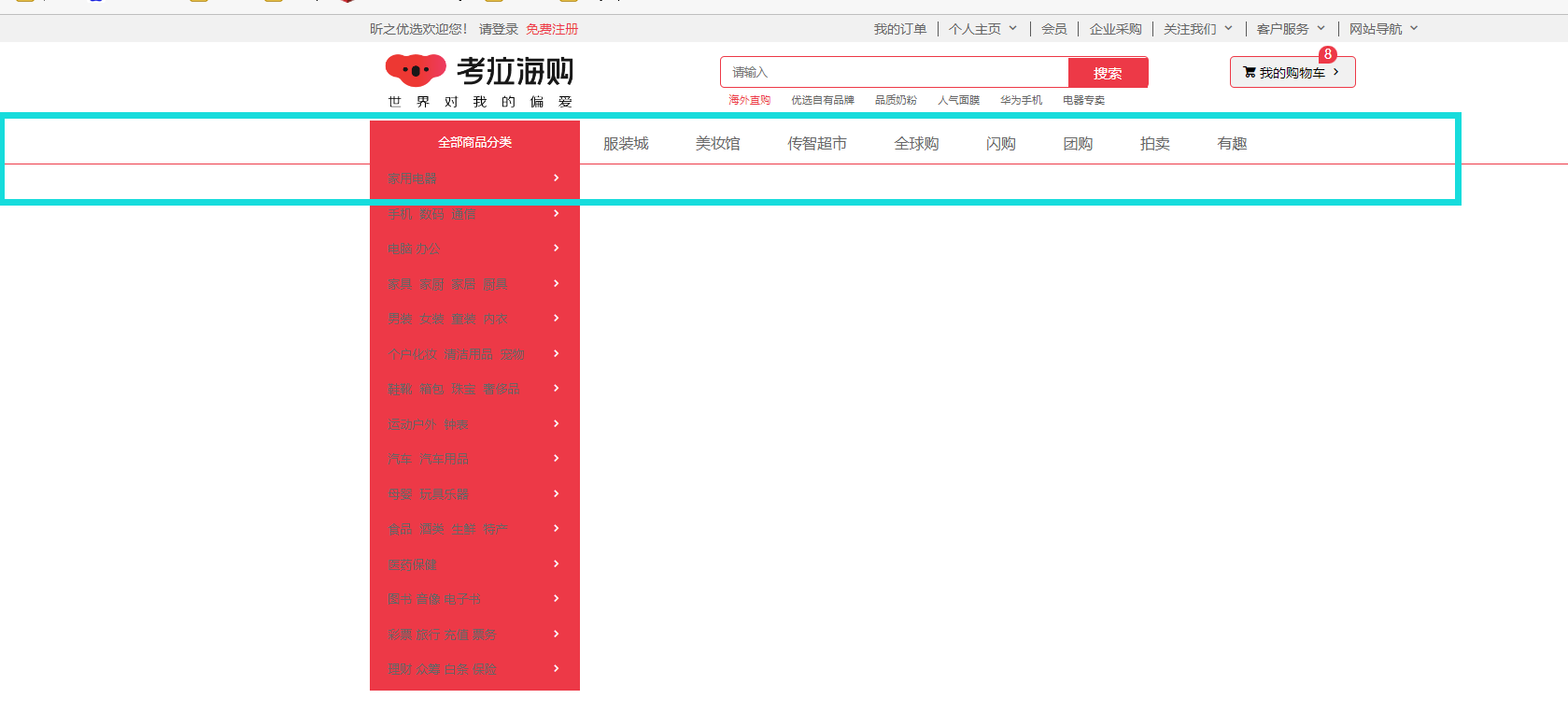Click the 全部商品分类 header

(474, 142)
